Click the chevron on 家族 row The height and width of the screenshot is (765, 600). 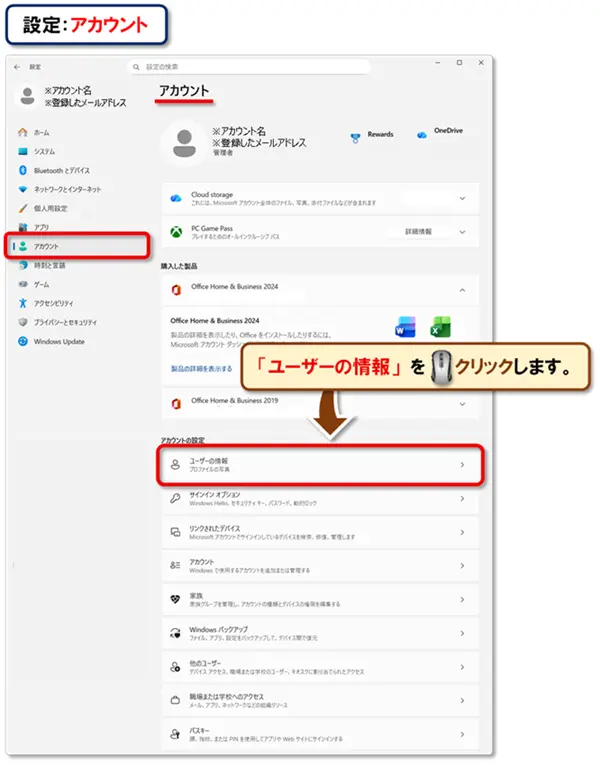click(x=462, y=600)
